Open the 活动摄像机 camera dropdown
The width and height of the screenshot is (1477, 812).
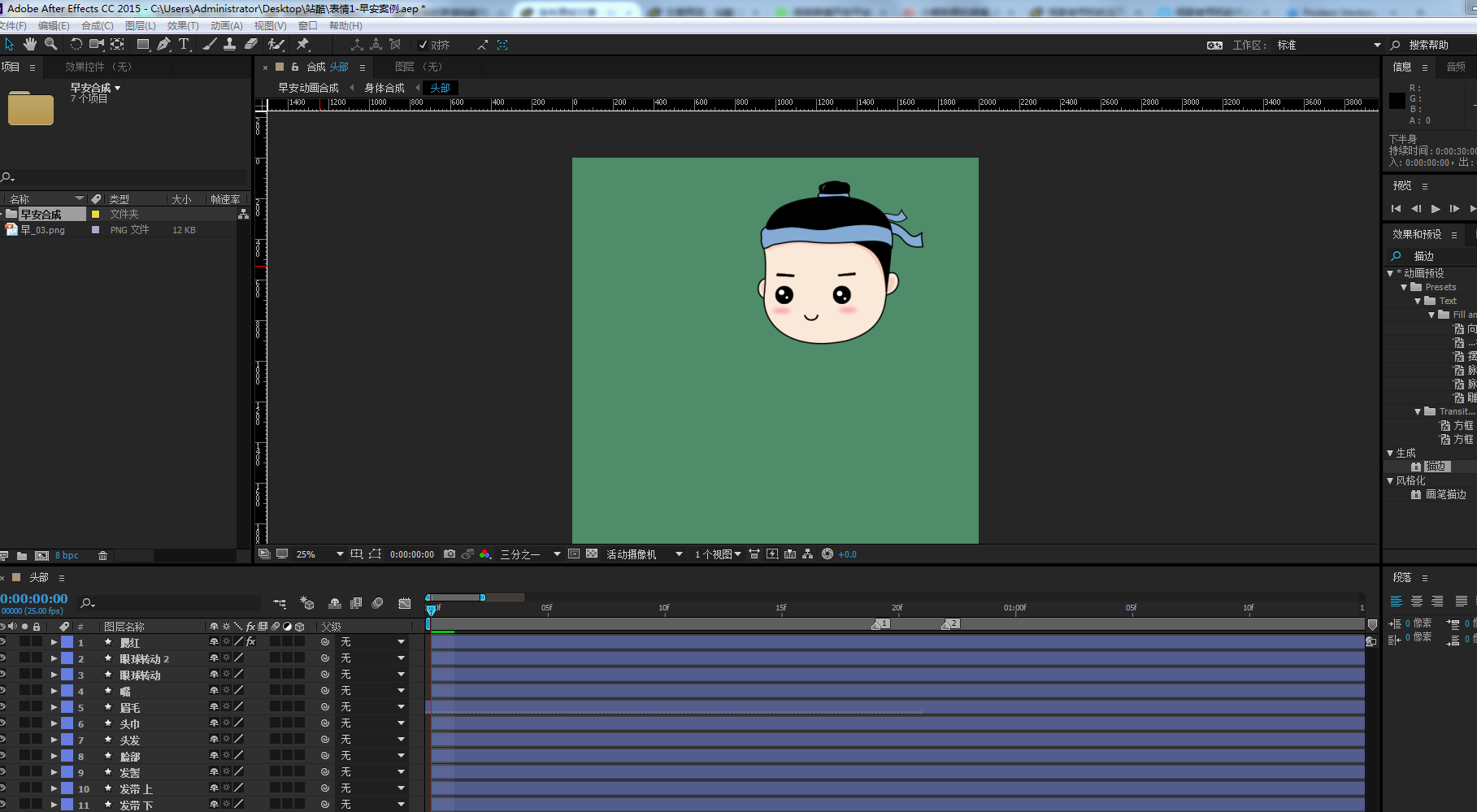click(x=645, y=554)
